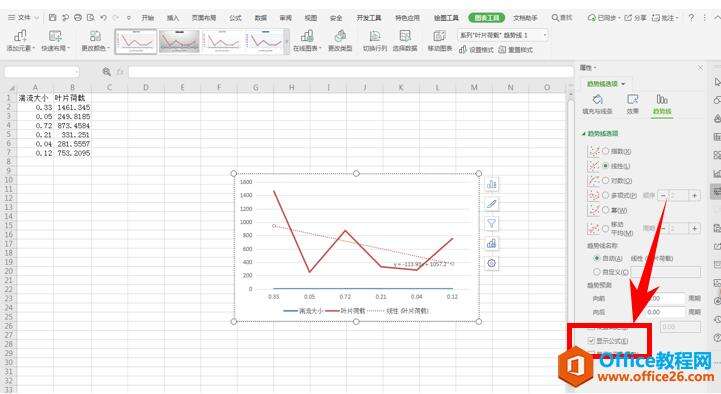Collapse the Trendline Options section triangle

(x=584, y=133)
